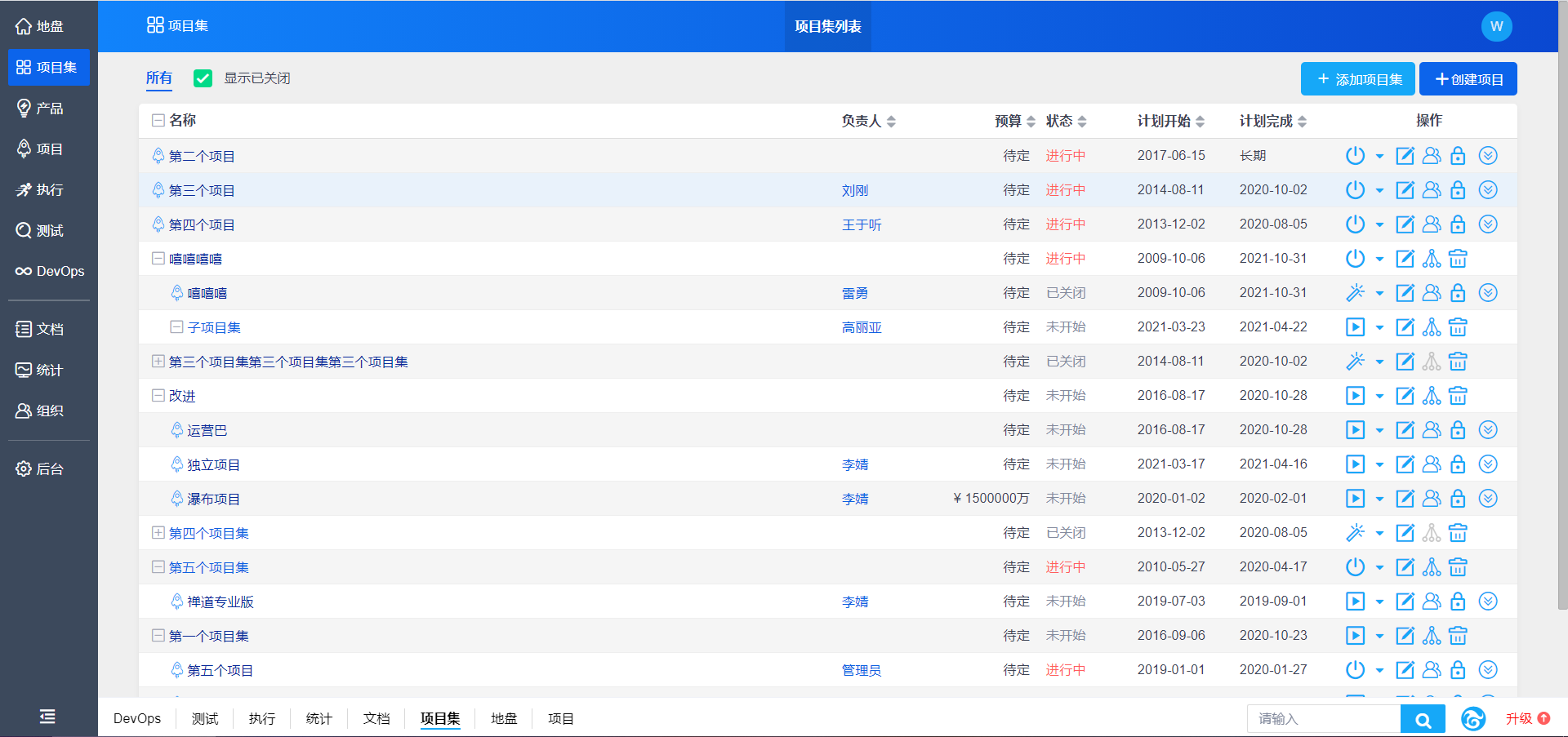Click the circled down-arrow icon for 第四个项目
1568x737 pixels.
click(x=1488, y=224)
